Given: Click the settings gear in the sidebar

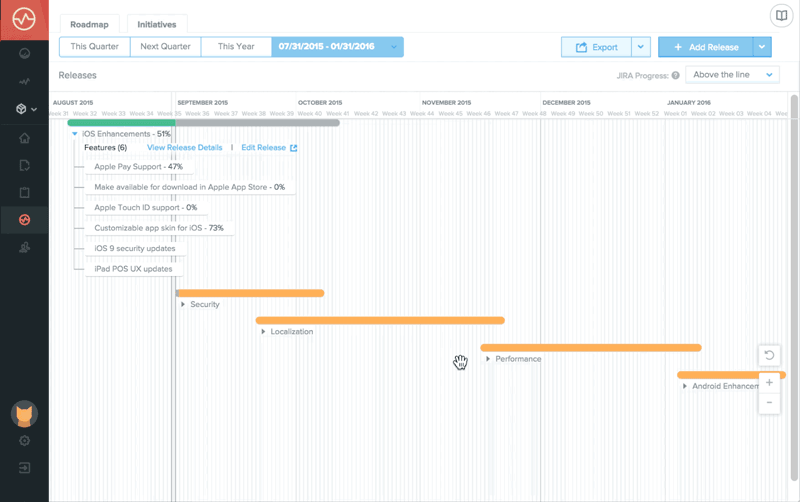Looking at the screenshot, I should coord(24,441).
